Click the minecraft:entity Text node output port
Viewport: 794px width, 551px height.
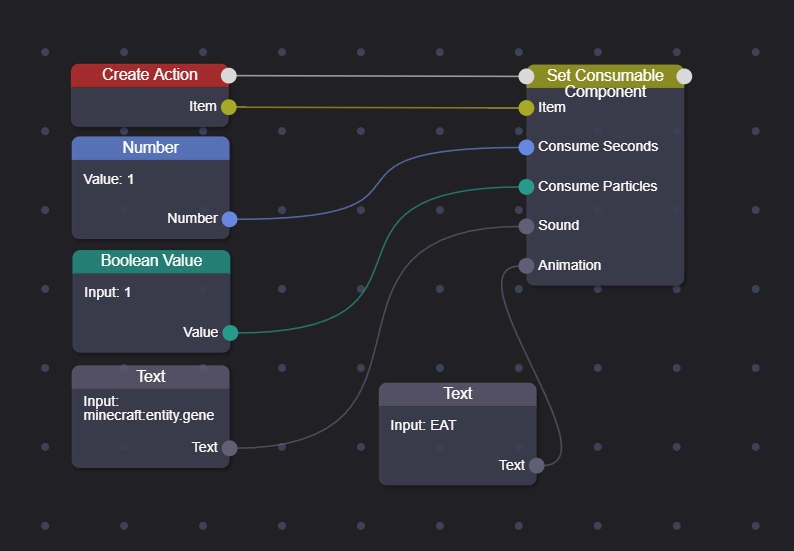point(229,448)
